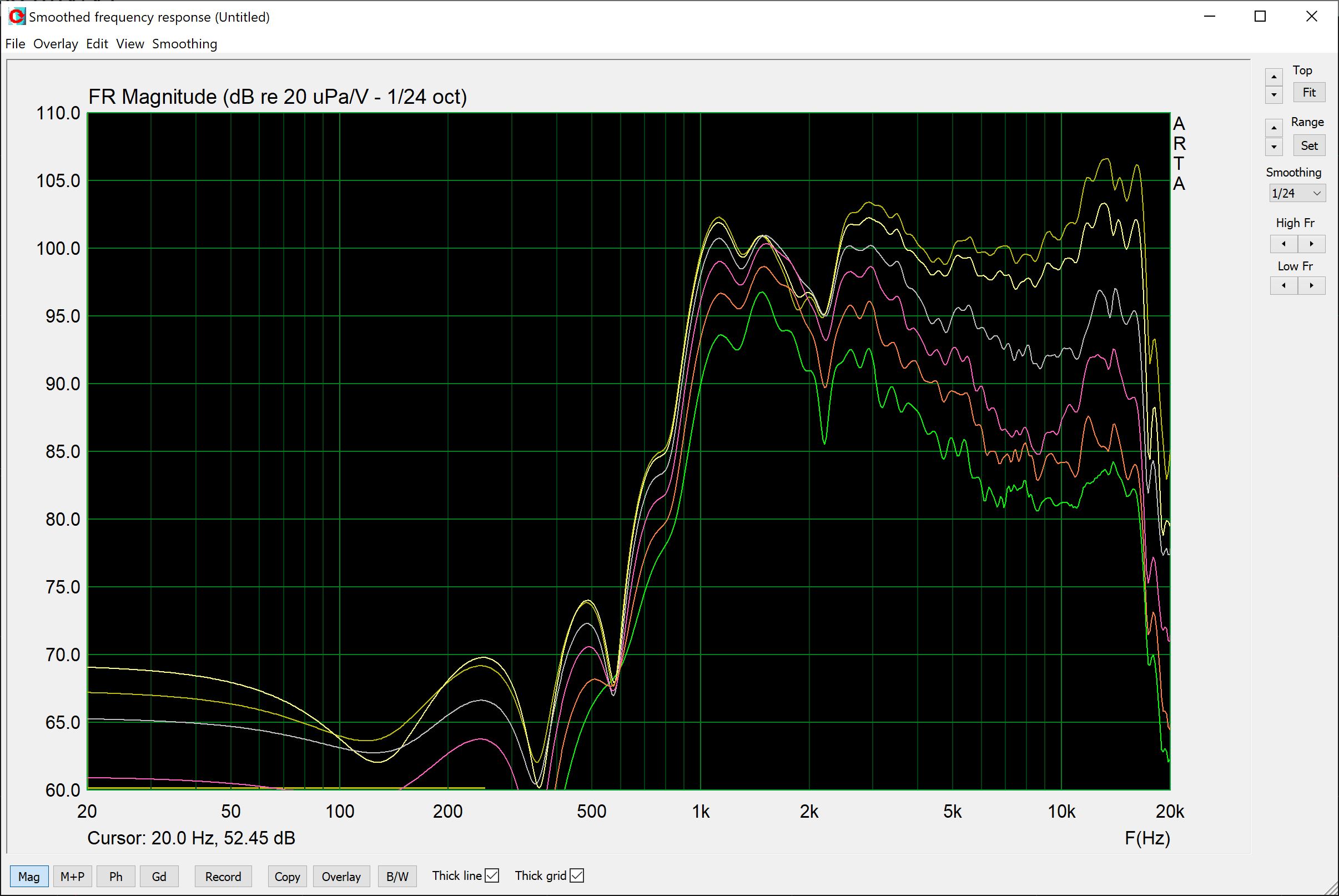
Task: Click Low Fr right arrow
Action: coord(1311,285)
